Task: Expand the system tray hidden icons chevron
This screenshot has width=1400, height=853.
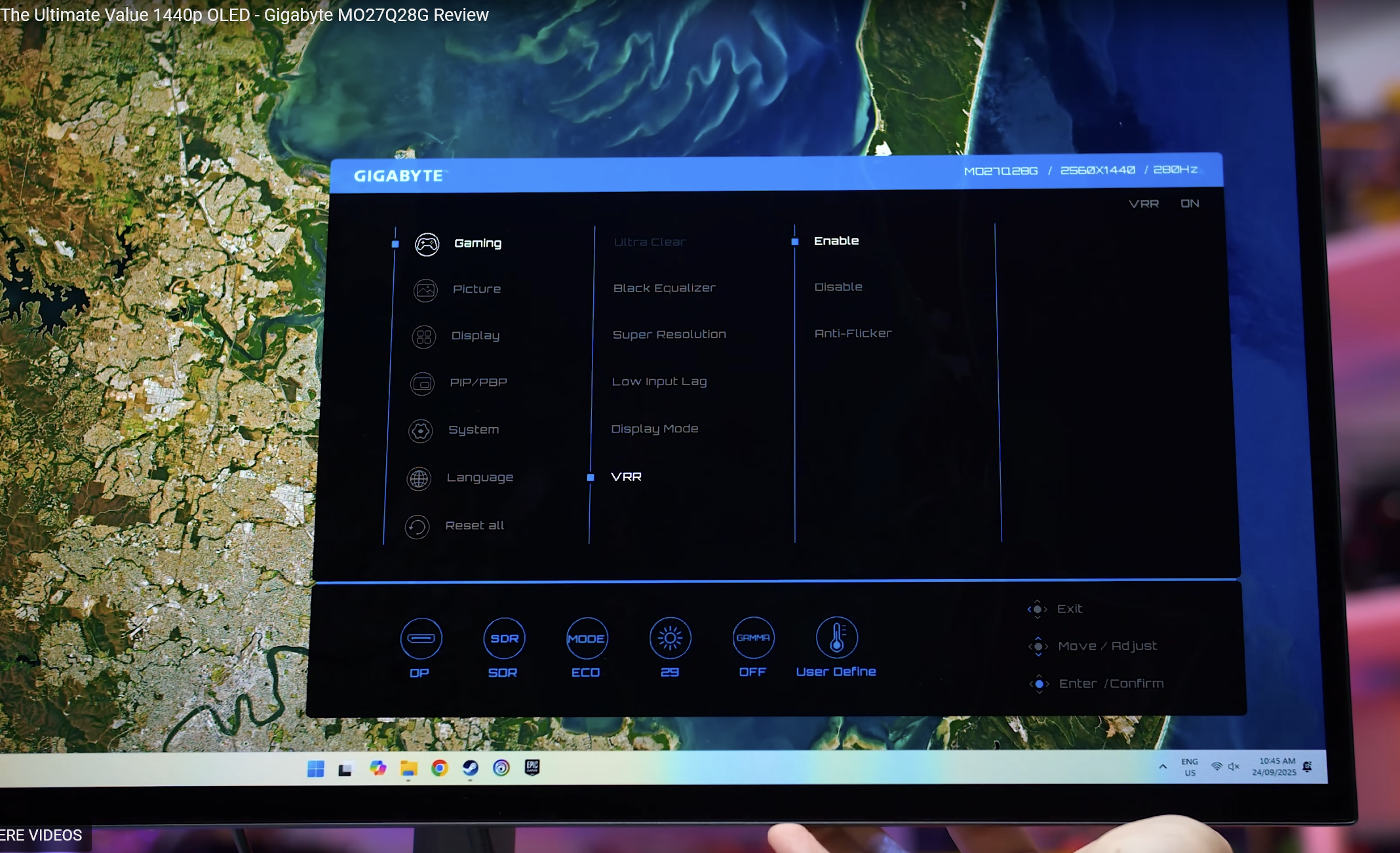Action: [1162, 767]
